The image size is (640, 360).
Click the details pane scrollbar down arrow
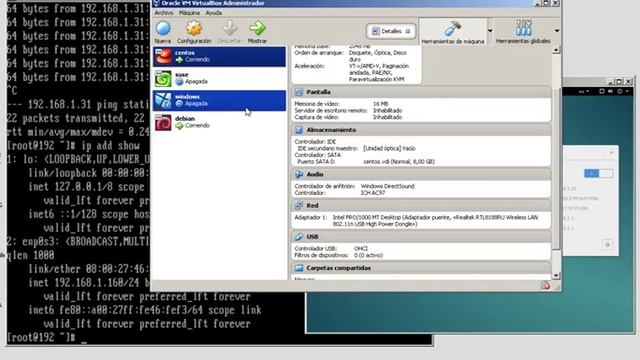[556, 276]
